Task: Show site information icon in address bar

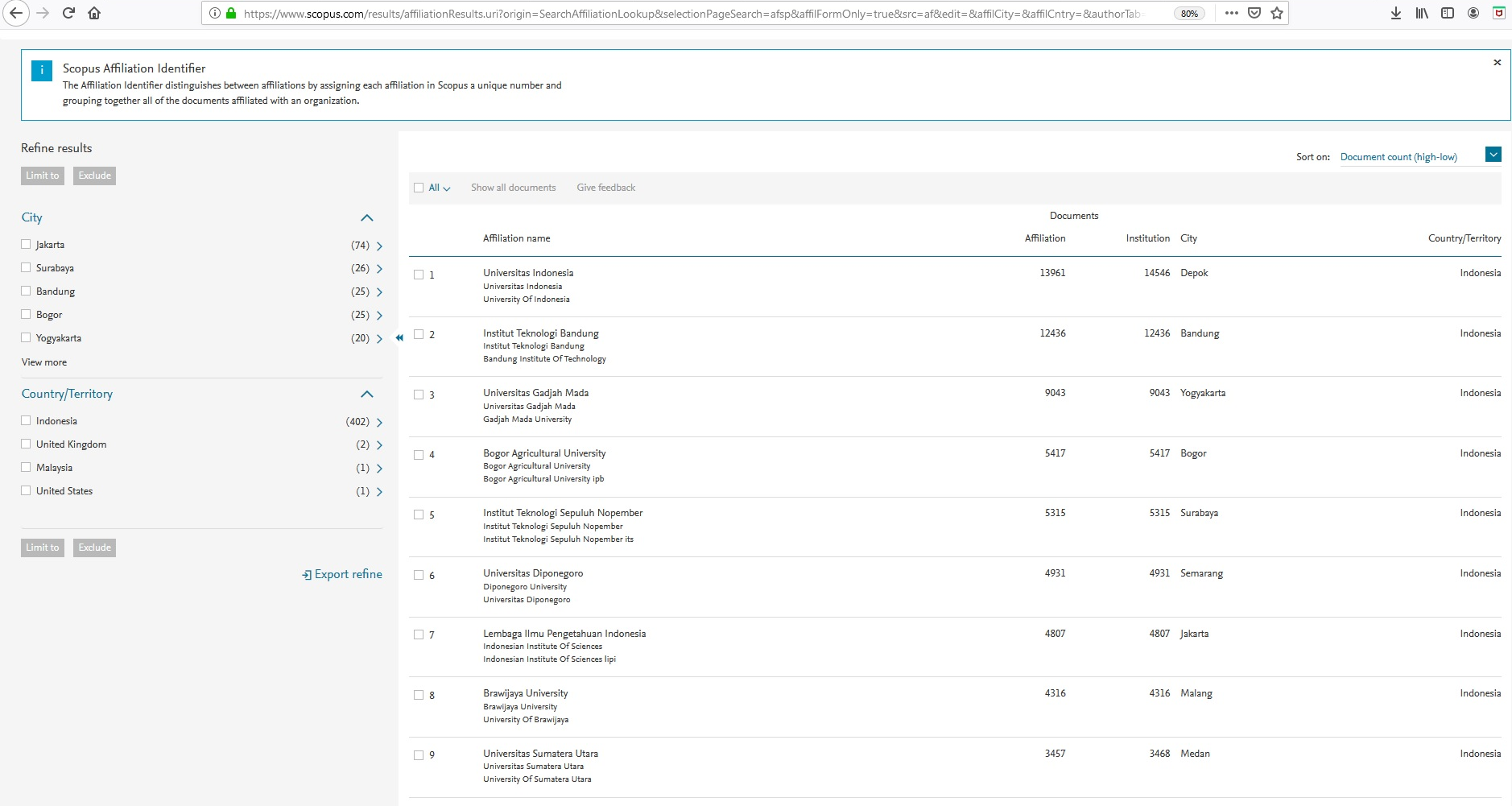Action: (215, 13)
